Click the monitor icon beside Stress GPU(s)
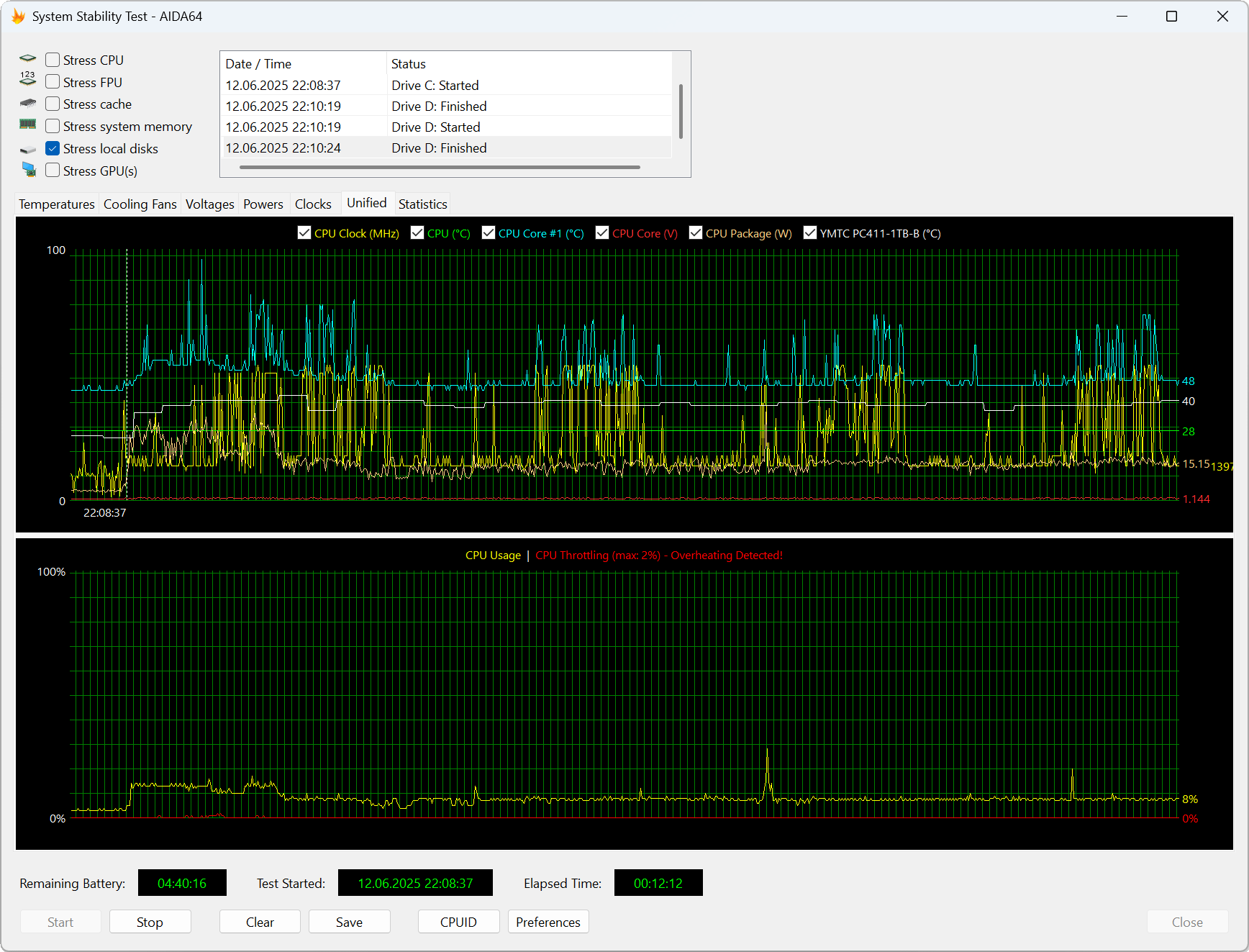The image size is (1249, 952). point(29,170)
